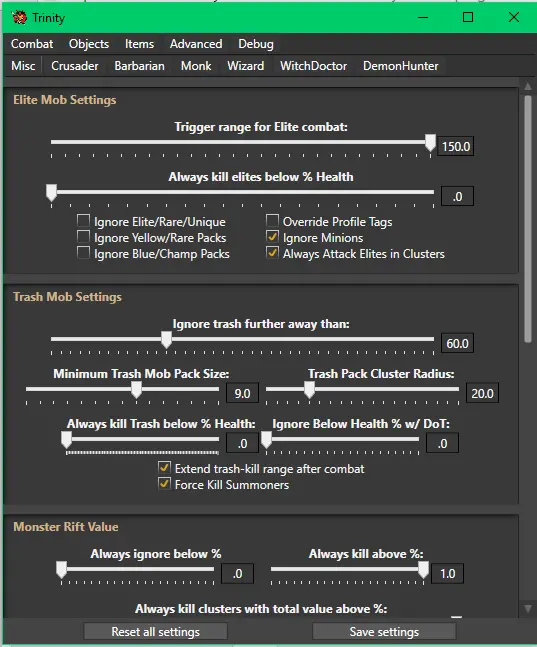Maximize the Trinity window

tap(468, 17)
